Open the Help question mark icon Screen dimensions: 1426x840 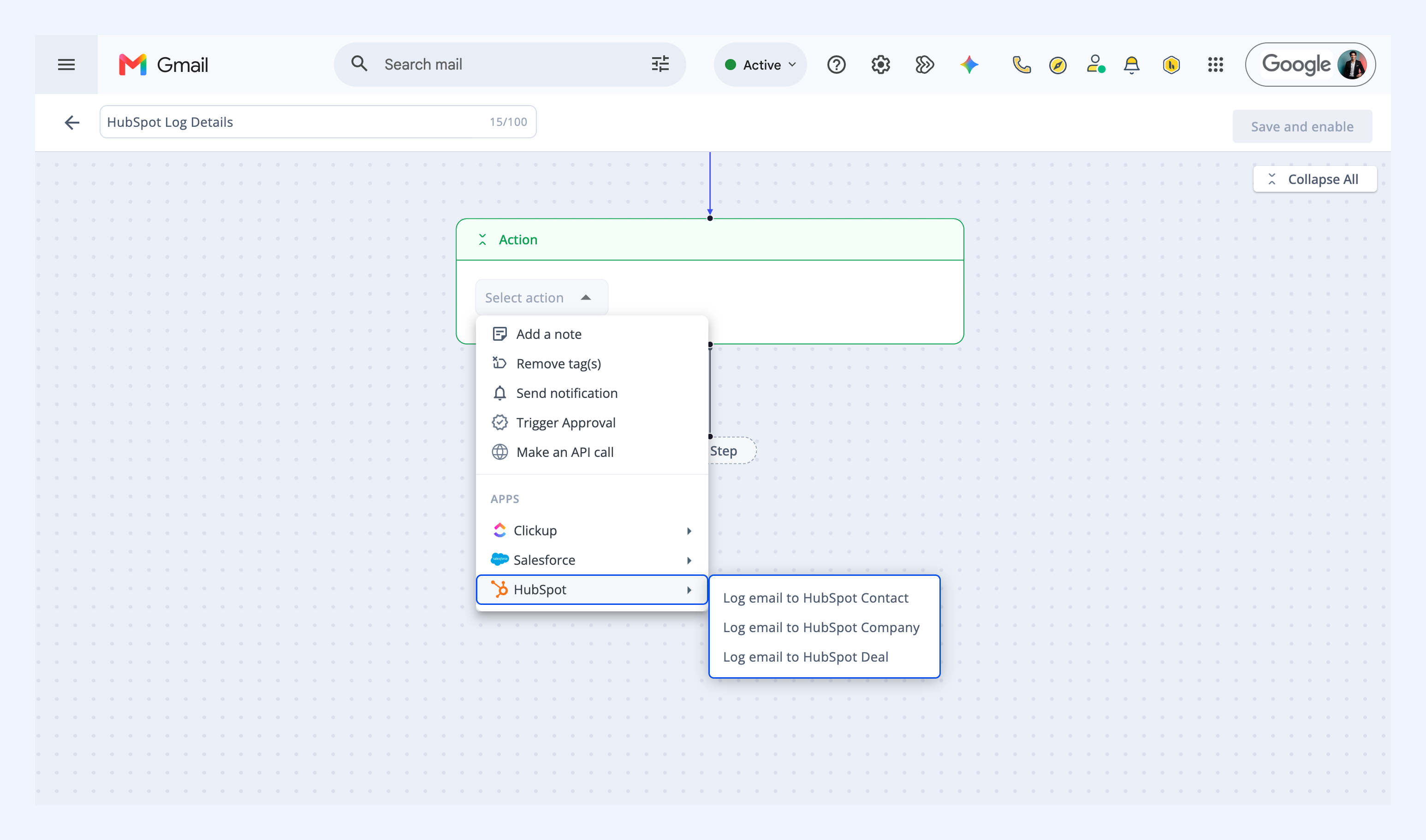pos(836,65)
